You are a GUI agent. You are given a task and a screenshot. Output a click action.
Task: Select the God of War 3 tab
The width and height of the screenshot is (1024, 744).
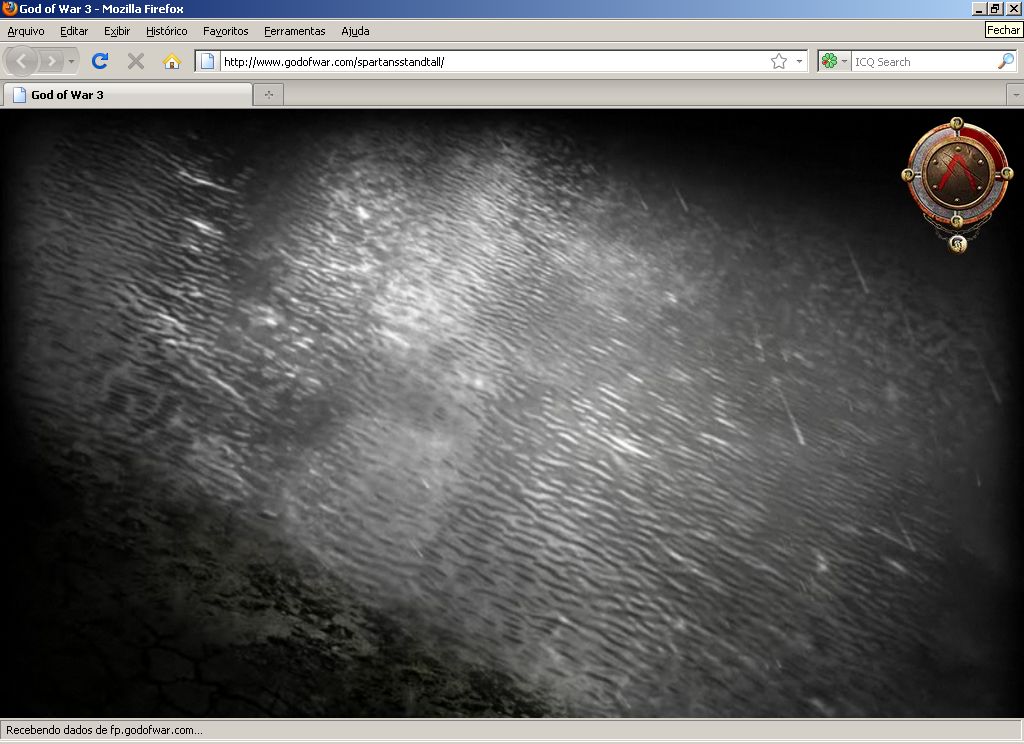click(x=127, y=95)
